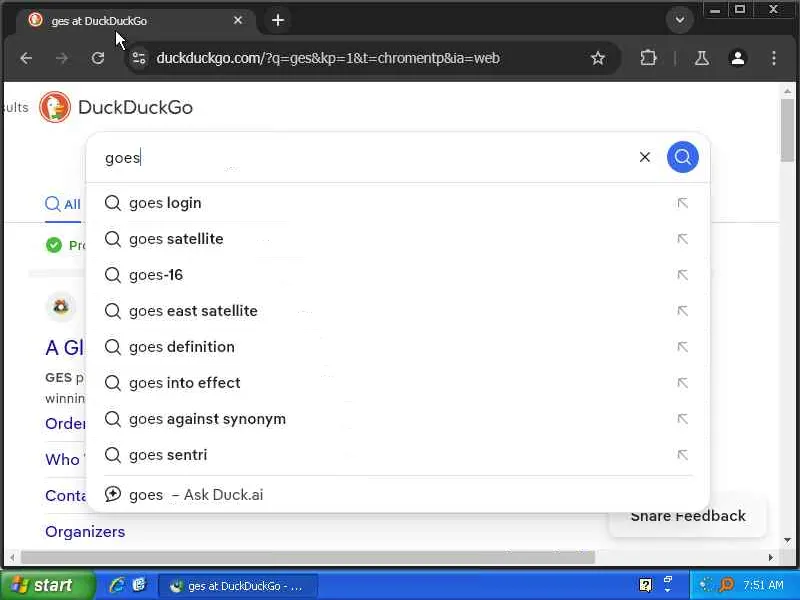Viewport: 800px width, 600px height.
Task: Fill query arrow for 'goes satellite'
Action: pos(682,239)
